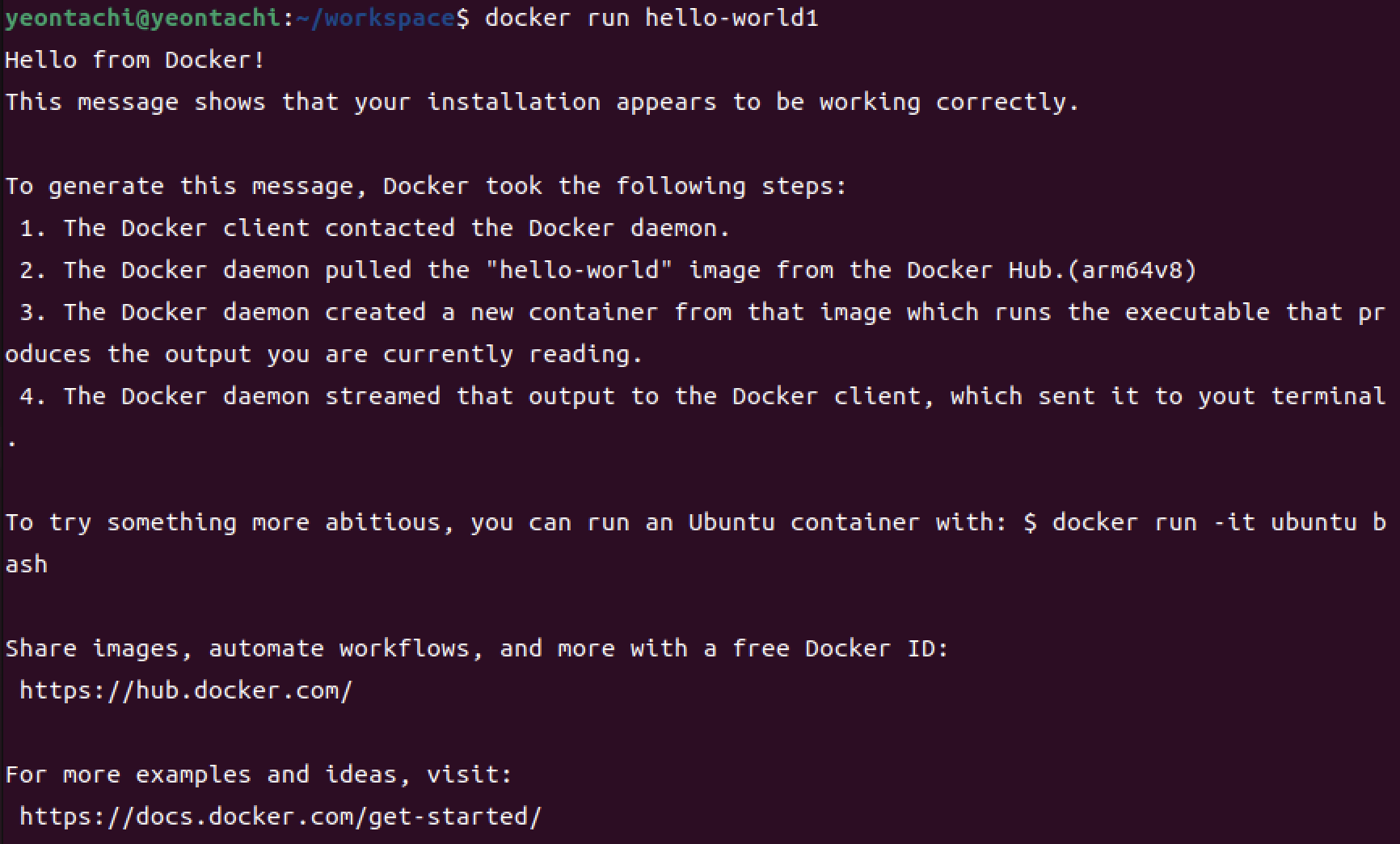
Task: Click 'To generate this message' line
Action: [x=426, y=186]
